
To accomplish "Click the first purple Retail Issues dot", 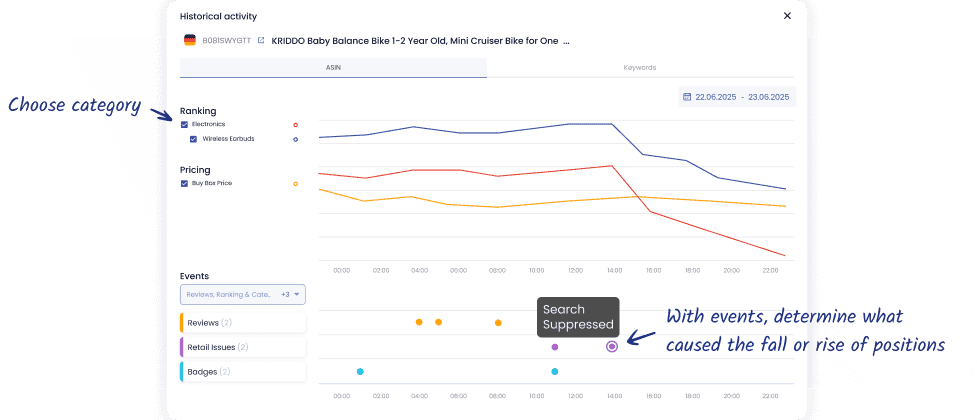I will click(555, 346).
